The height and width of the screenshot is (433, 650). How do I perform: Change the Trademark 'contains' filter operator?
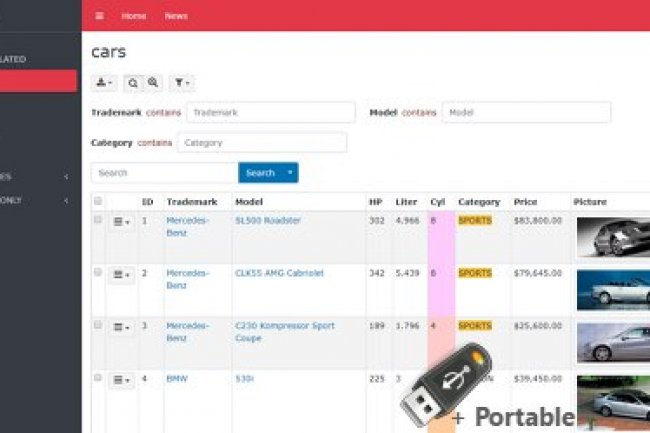click(166, 113)
